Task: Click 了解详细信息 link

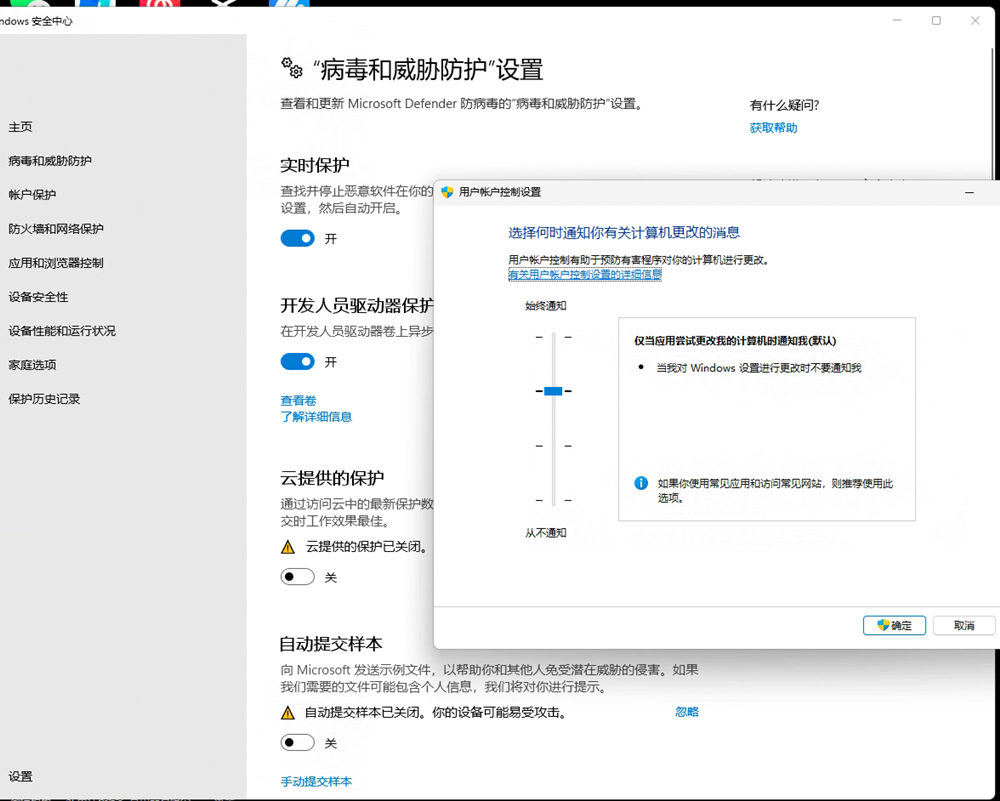Action: (316, 416)
